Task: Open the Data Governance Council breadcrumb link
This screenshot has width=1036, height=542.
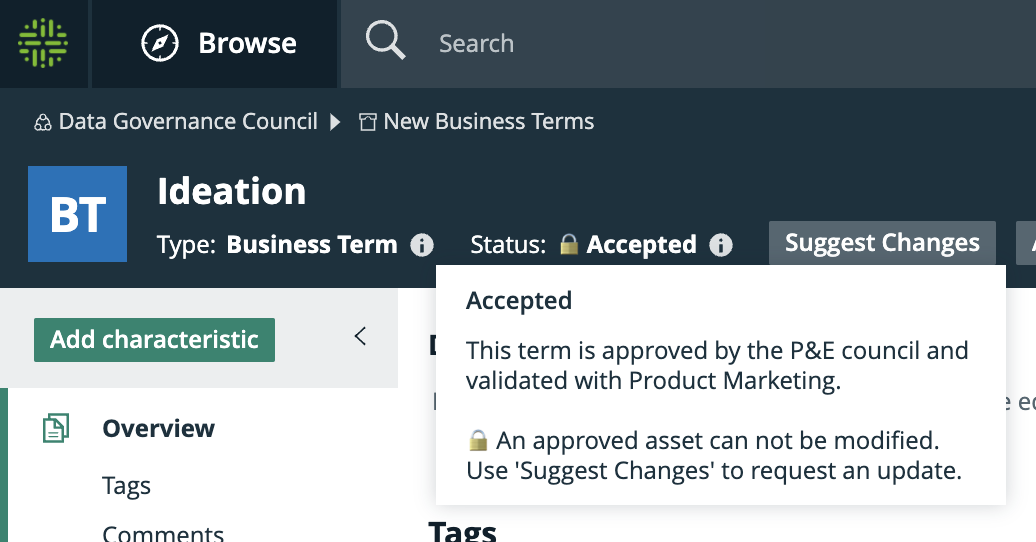Action: click(x=188, y=122)
